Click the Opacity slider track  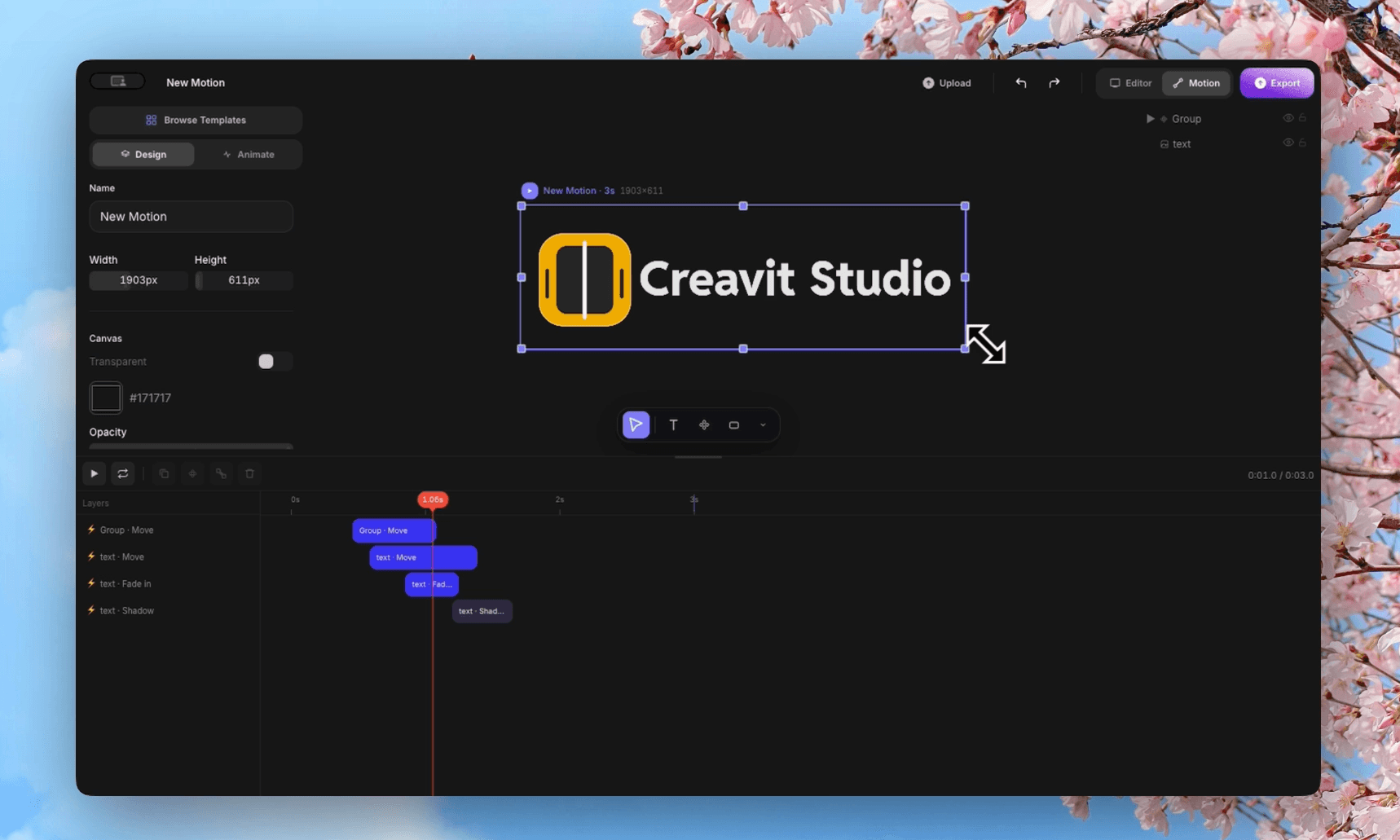point(191,446)
